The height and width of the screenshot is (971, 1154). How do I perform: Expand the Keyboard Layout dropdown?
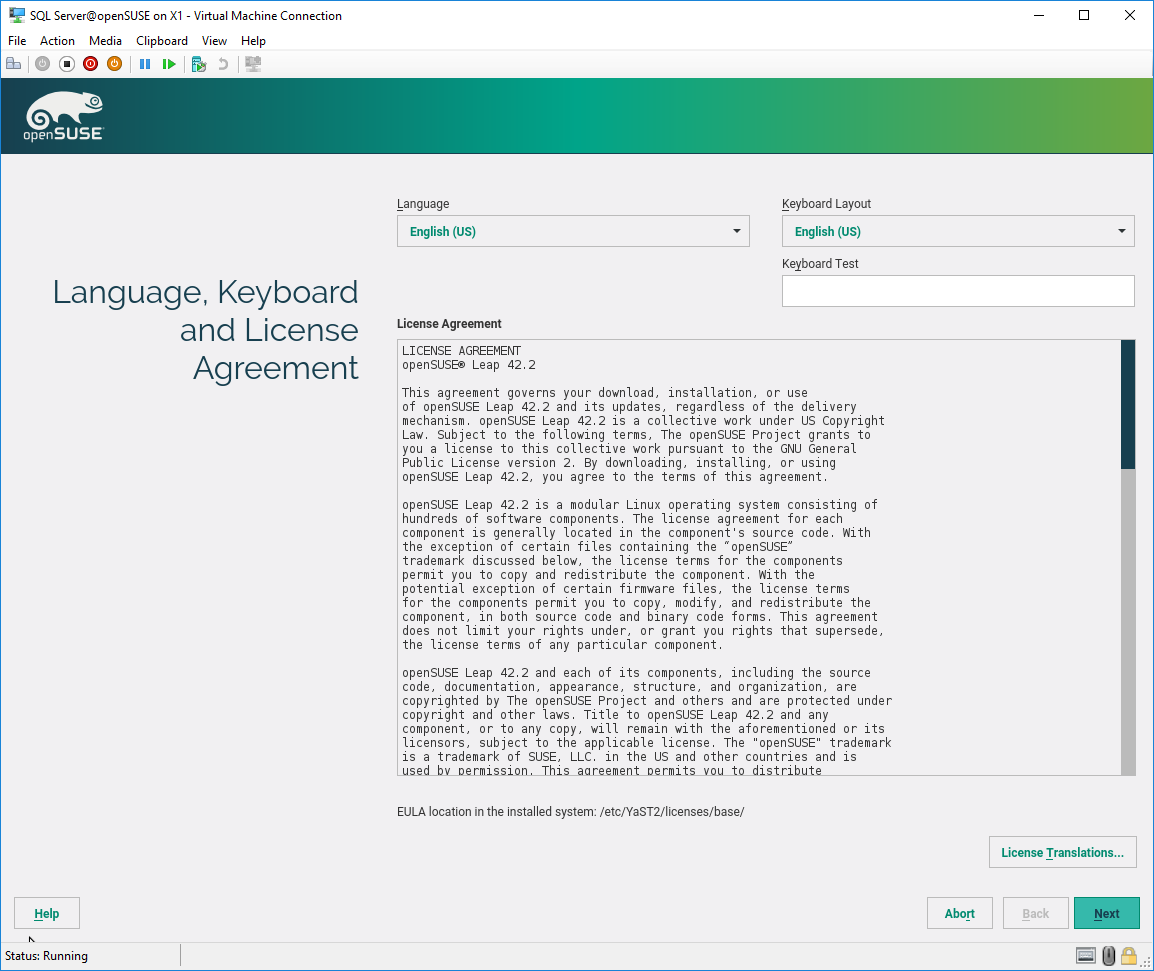click(x=957, y=231)
